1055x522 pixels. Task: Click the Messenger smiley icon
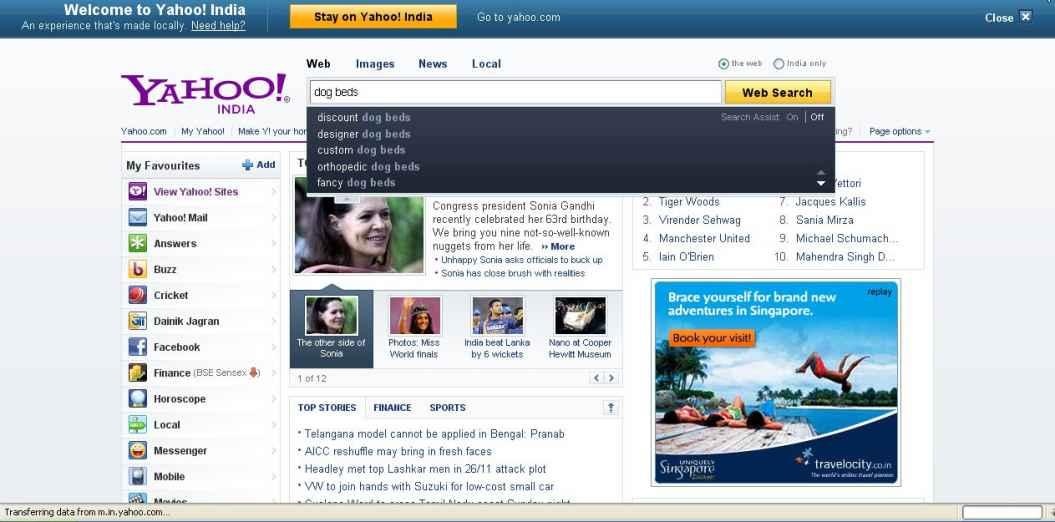(138, 451)
